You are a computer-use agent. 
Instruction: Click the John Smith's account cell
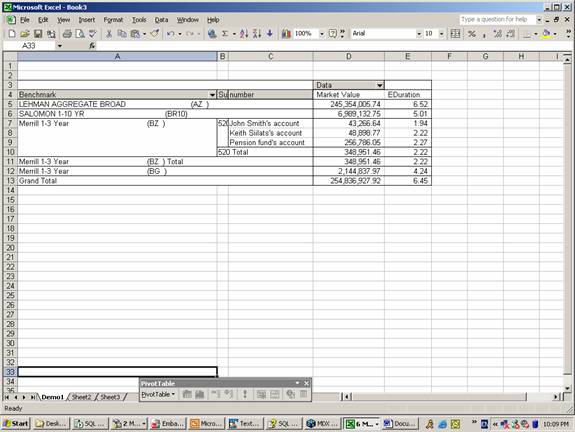point(271,123)
